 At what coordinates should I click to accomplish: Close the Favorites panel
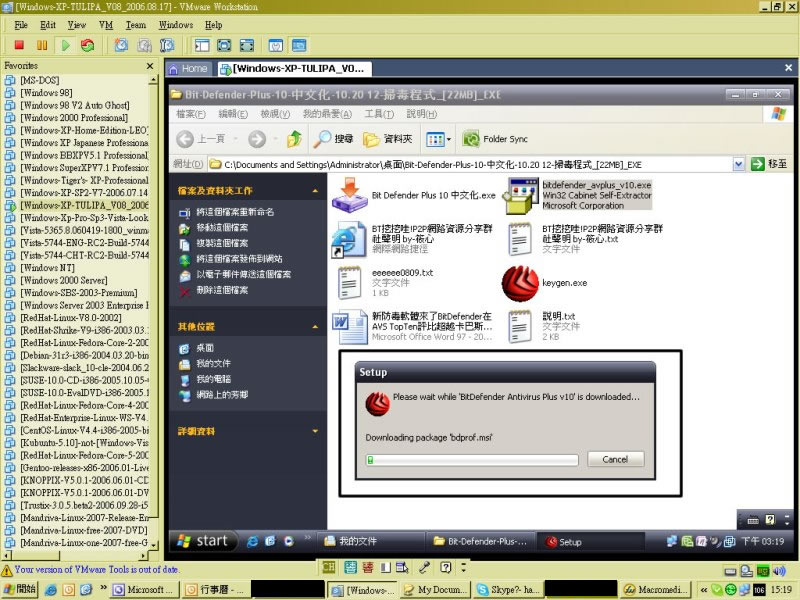tap(150, 66)
